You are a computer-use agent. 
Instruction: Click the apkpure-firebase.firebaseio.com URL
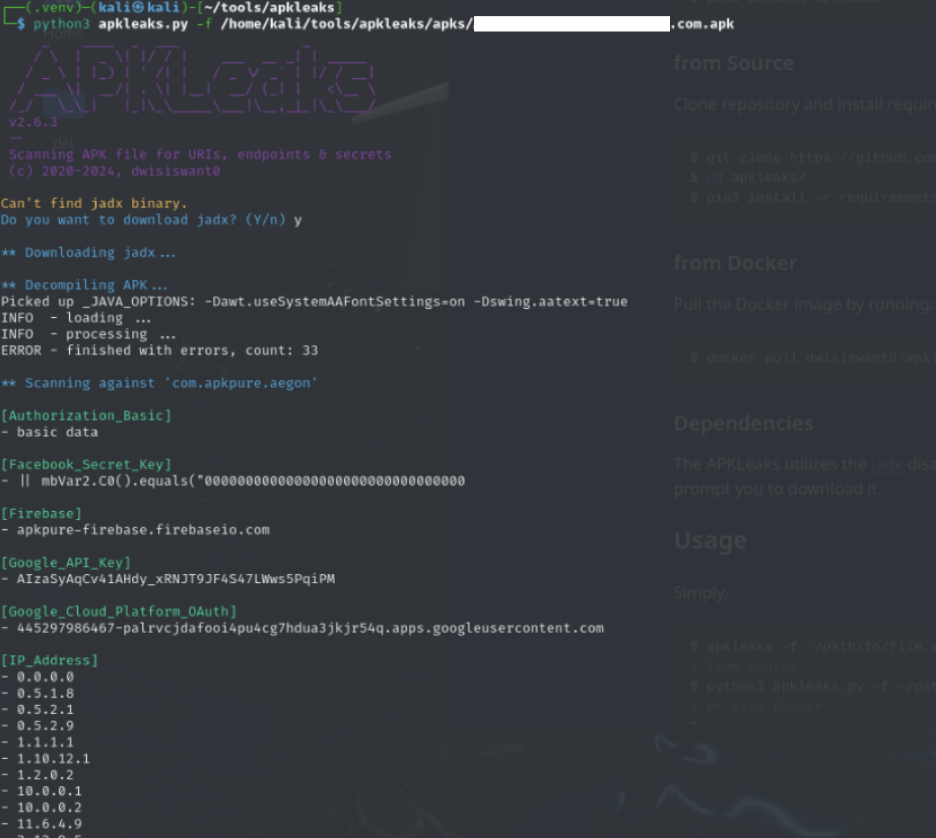point(143,529)
